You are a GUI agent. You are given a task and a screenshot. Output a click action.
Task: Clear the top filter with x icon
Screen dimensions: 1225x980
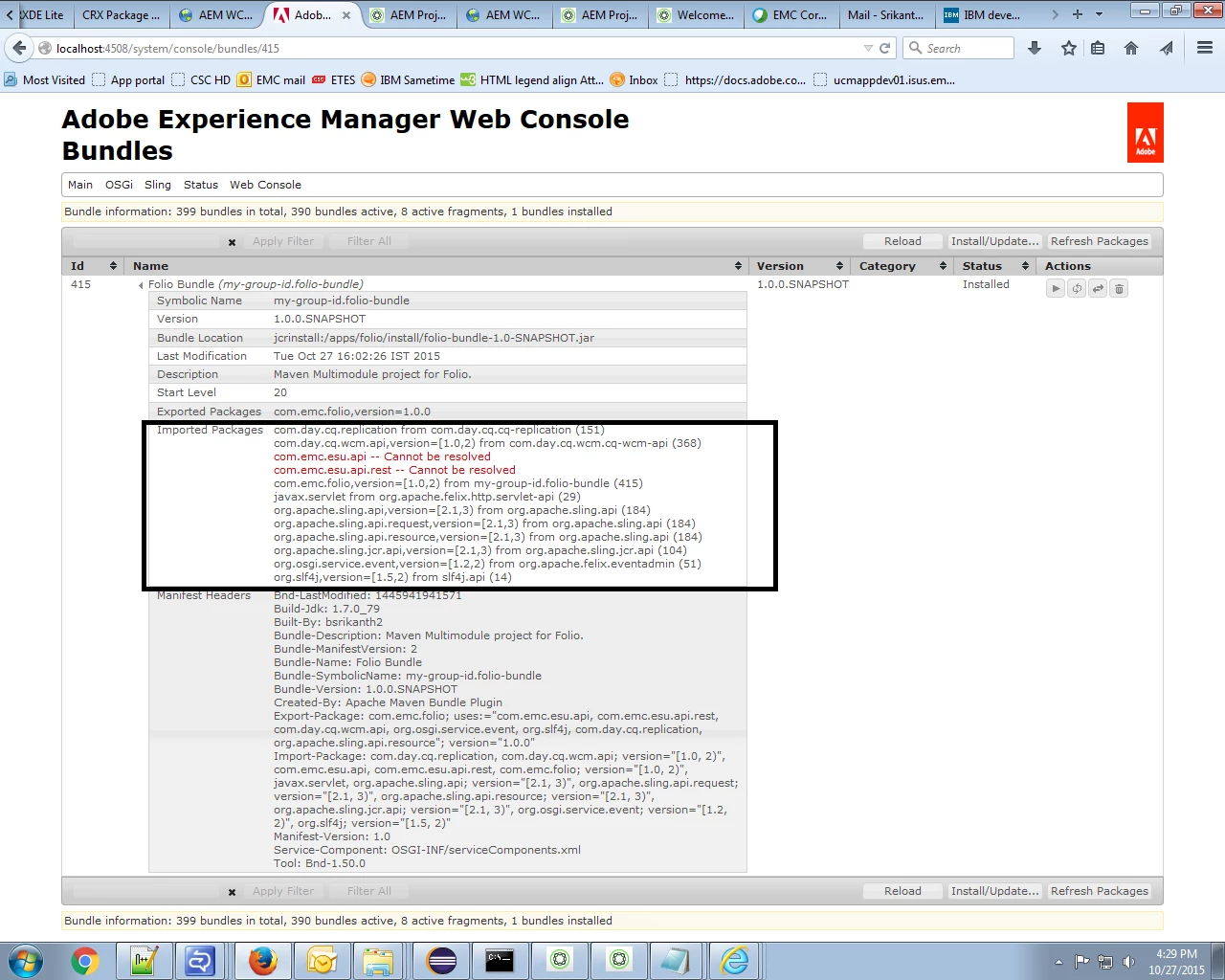[232, 242]
